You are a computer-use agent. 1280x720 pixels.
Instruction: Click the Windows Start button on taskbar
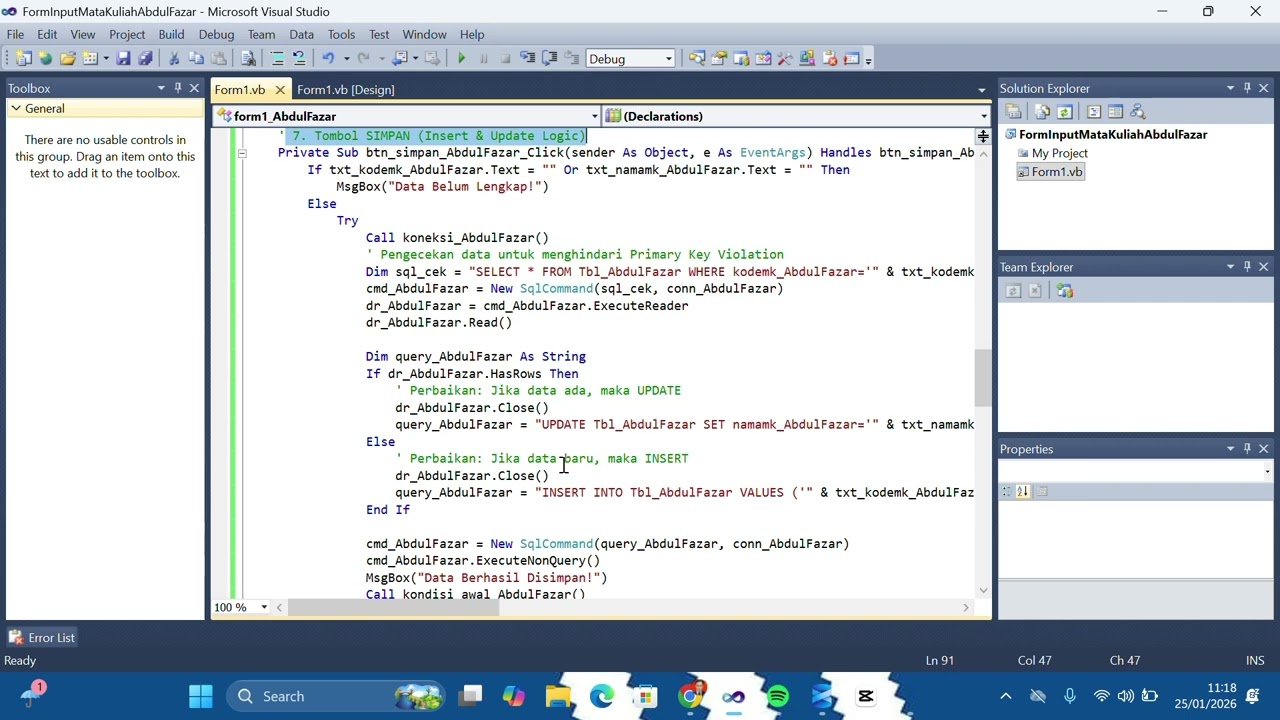(x=200, y=696)
